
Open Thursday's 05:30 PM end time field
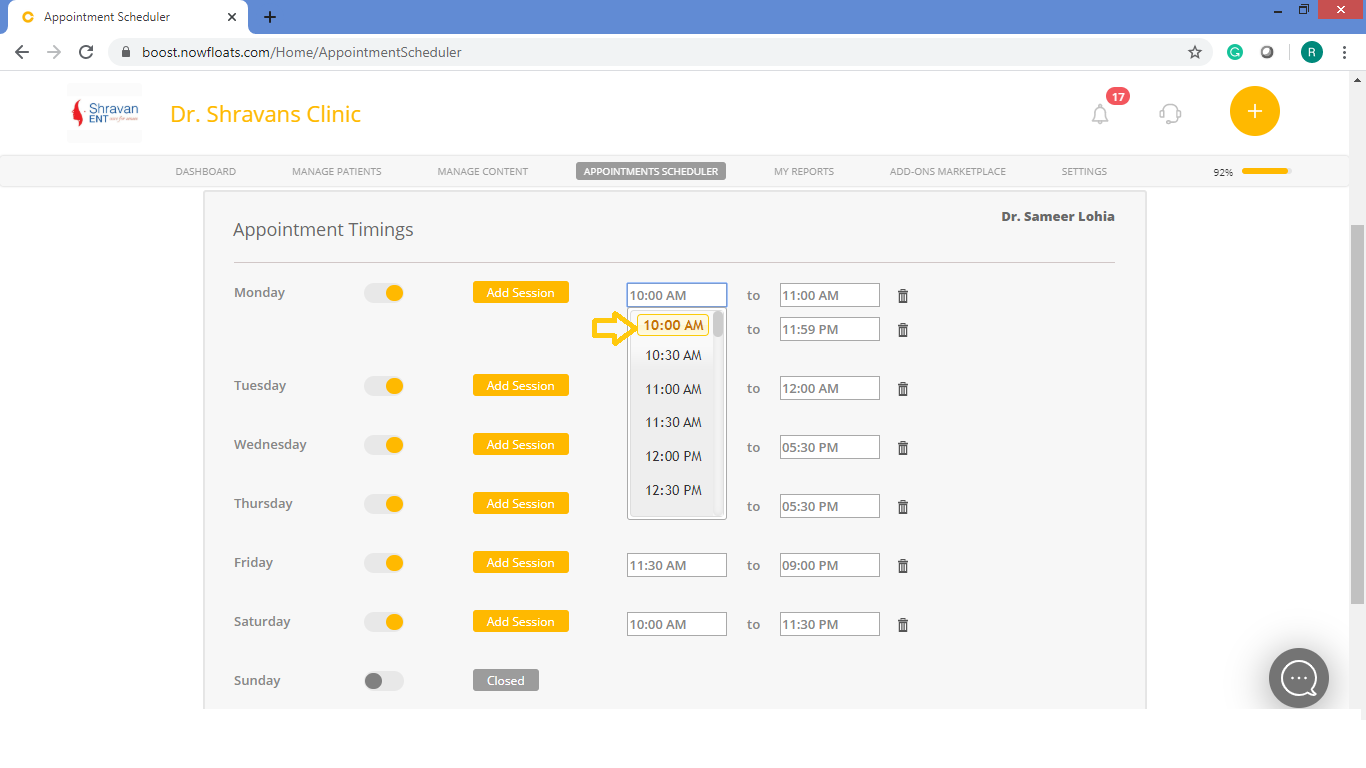830,506
